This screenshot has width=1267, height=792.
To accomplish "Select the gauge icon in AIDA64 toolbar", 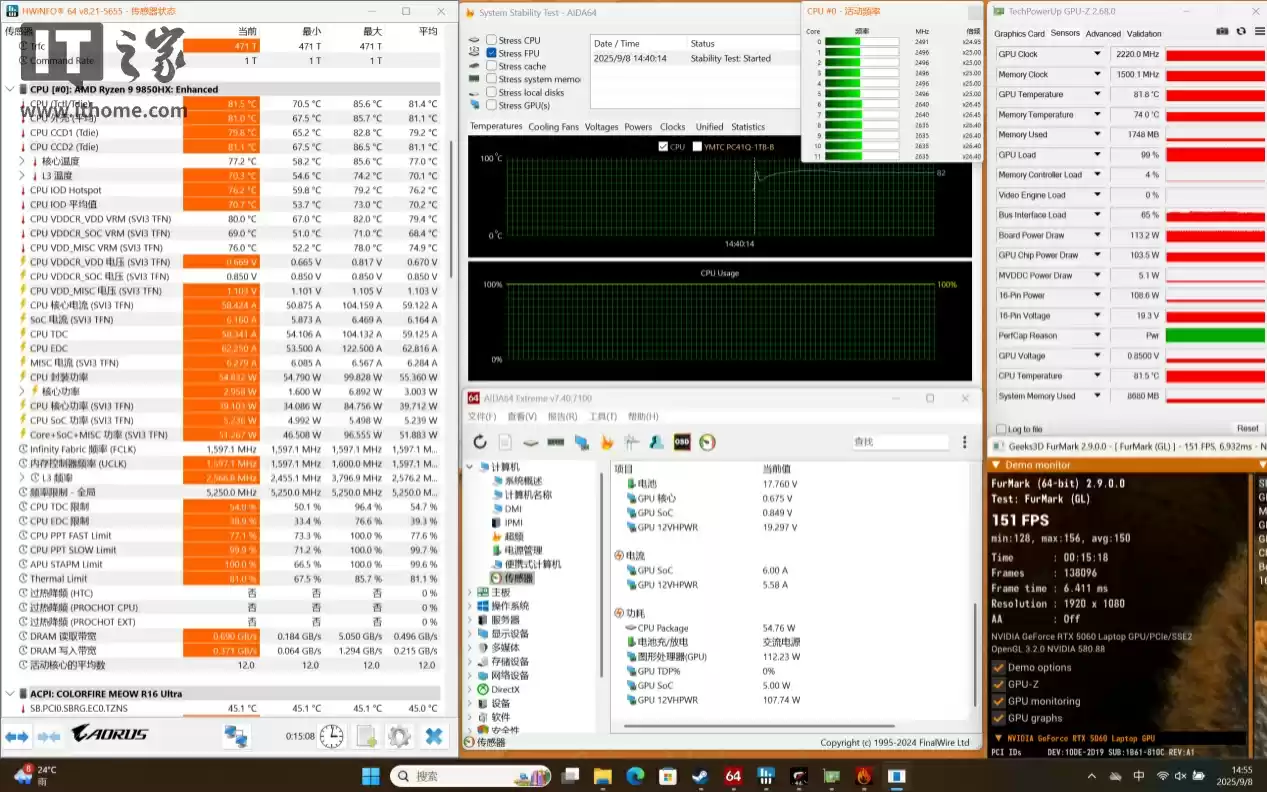I will click(x=708, y=442).
